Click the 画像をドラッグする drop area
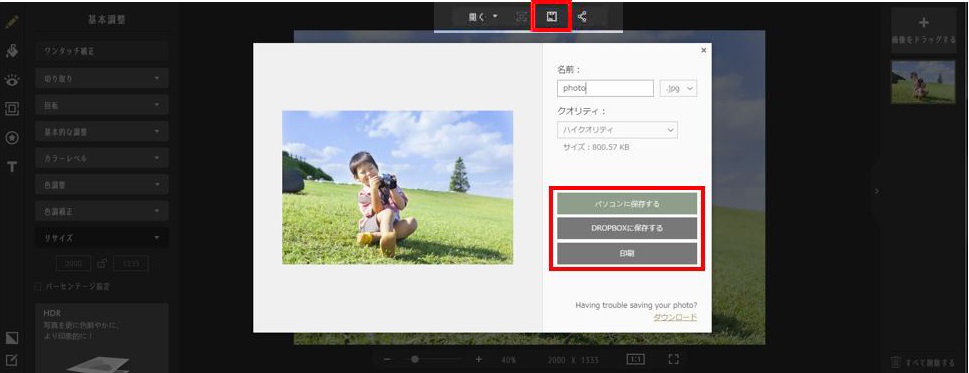The image size is (969, 373). click(x=924, y=30)
